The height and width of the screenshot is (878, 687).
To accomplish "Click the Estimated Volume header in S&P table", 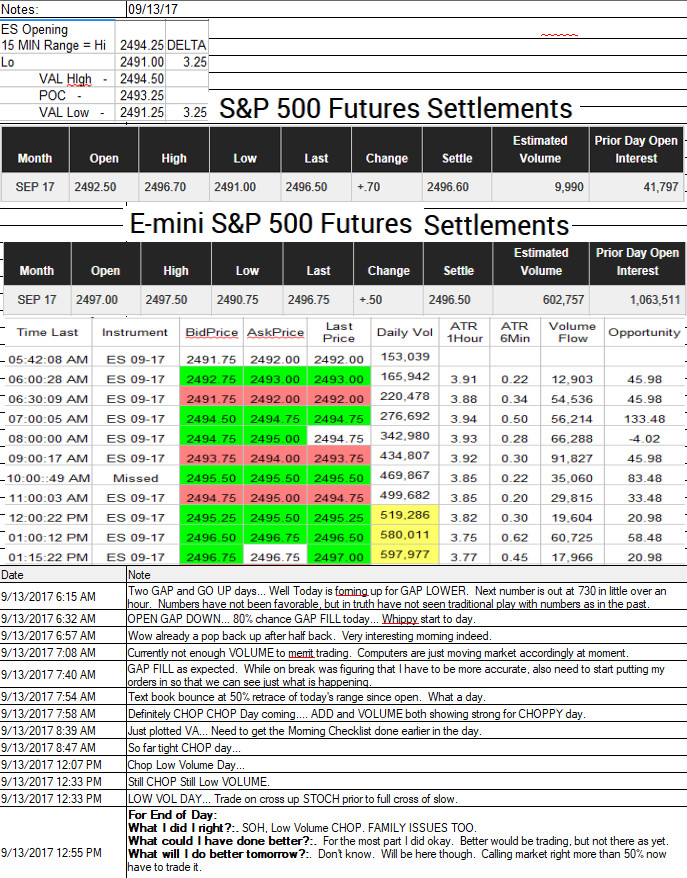I will [540, 150].
